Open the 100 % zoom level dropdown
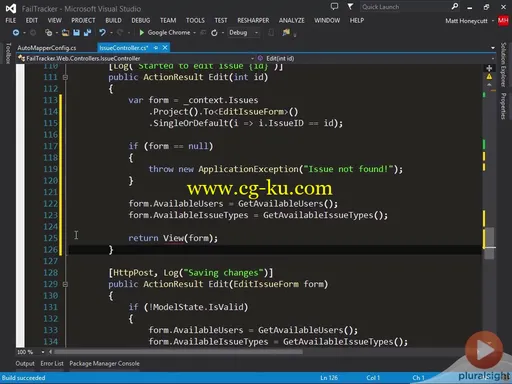The height and width of the screenshot is (384, 512). 43,352
